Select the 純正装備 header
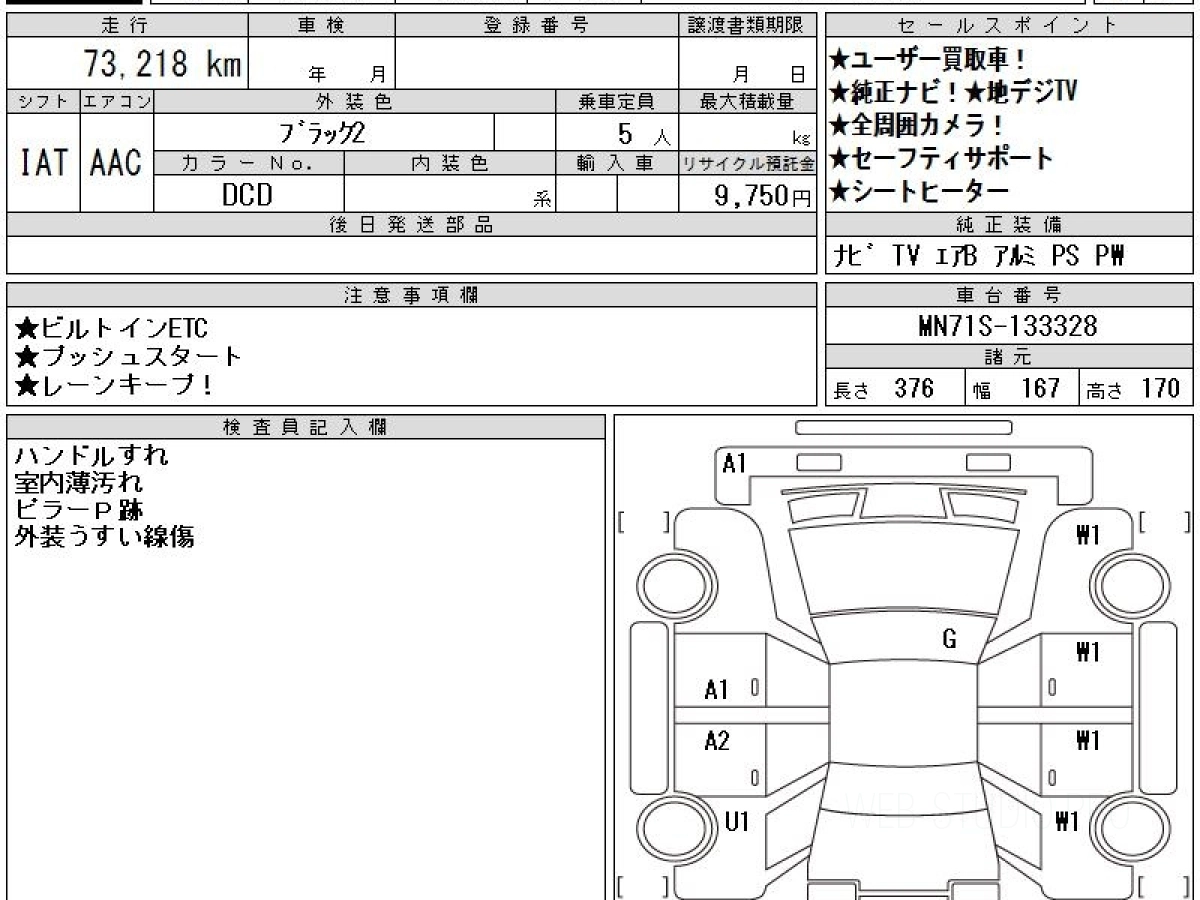 [x=1009, y=224]
